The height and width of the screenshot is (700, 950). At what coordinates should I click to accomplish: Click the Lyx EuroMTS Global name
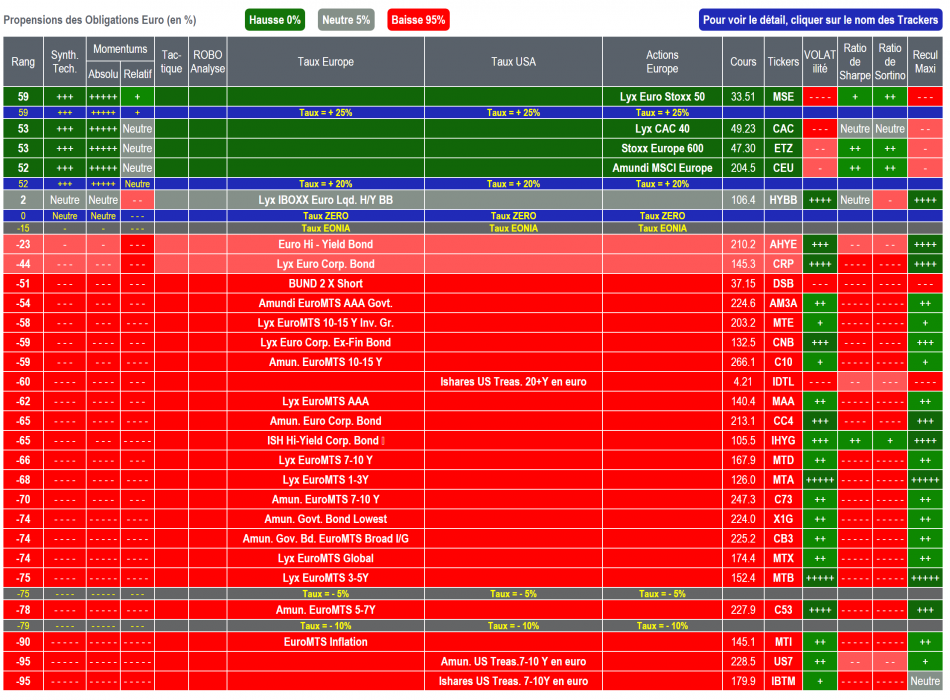[x=326, y=558]
